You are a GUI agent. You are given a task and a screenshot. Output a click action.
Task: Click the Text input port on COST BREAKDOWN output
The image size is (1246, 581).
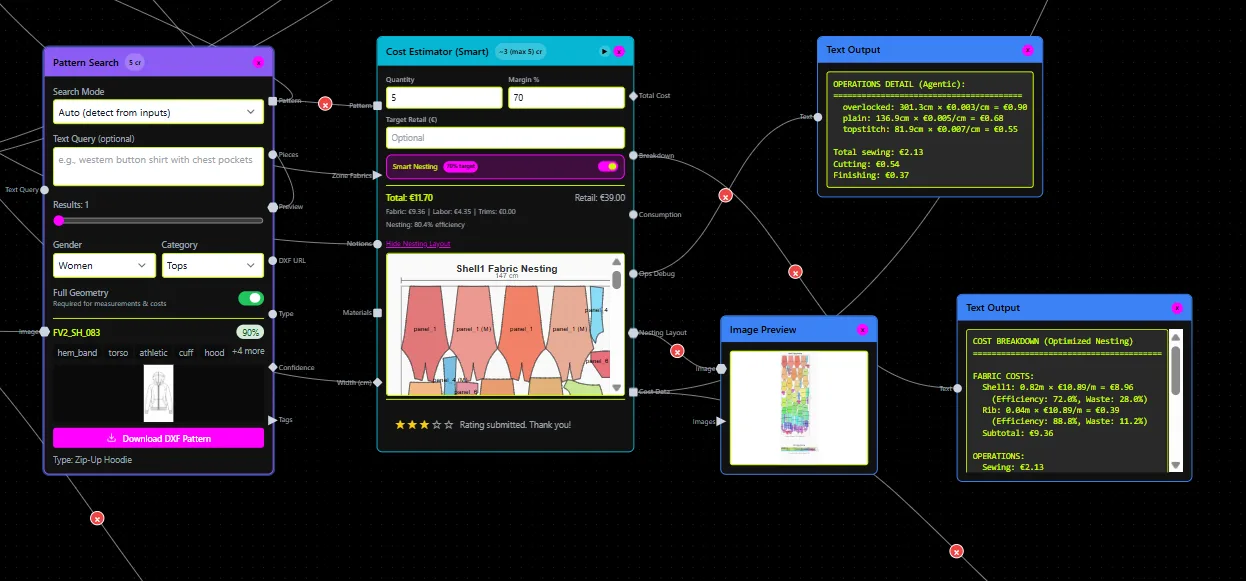pyautogui.click(x=958, y=388)
